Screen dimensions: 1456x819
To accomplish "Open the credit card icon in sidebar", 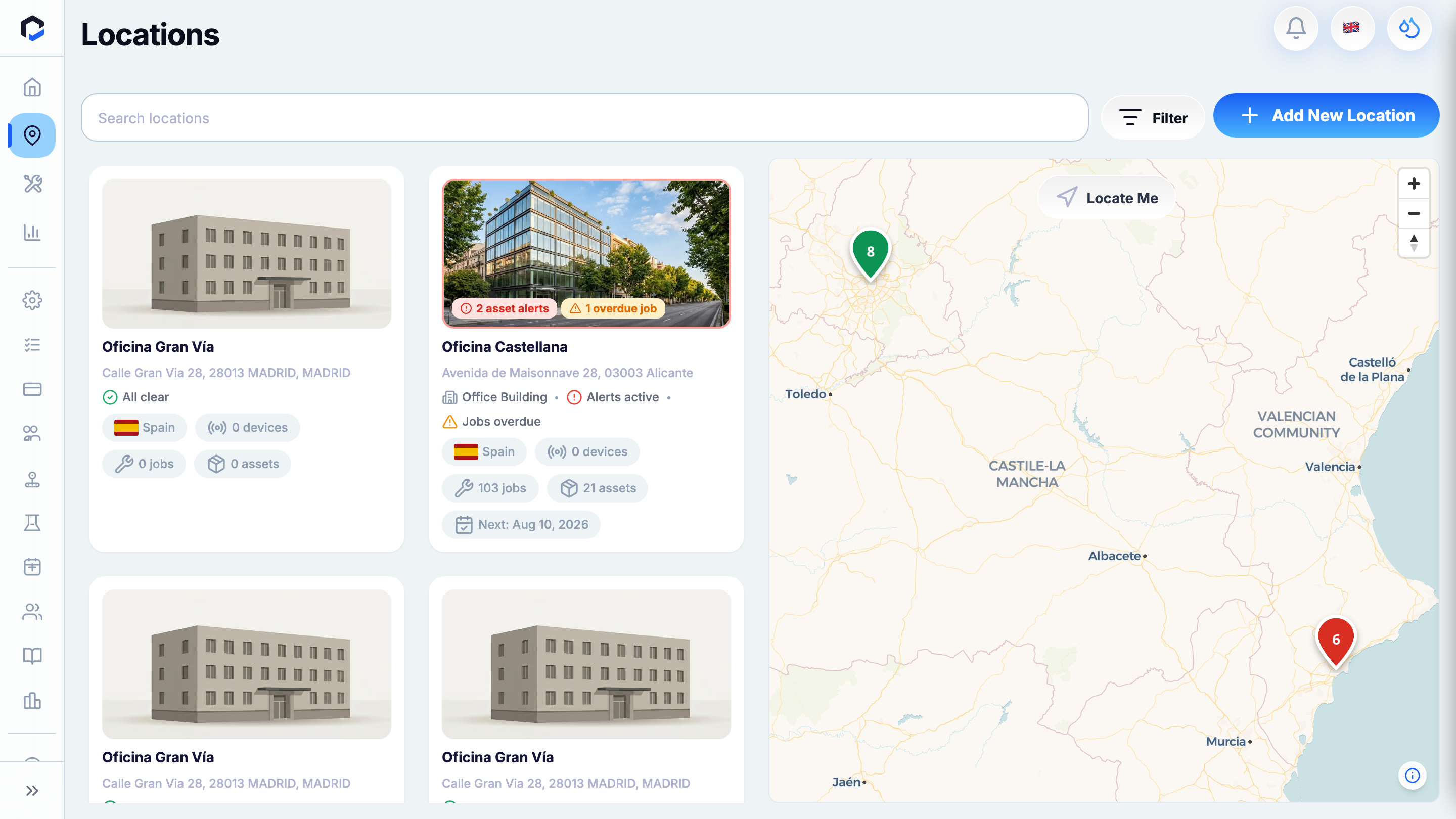I will tap(32, 389).
